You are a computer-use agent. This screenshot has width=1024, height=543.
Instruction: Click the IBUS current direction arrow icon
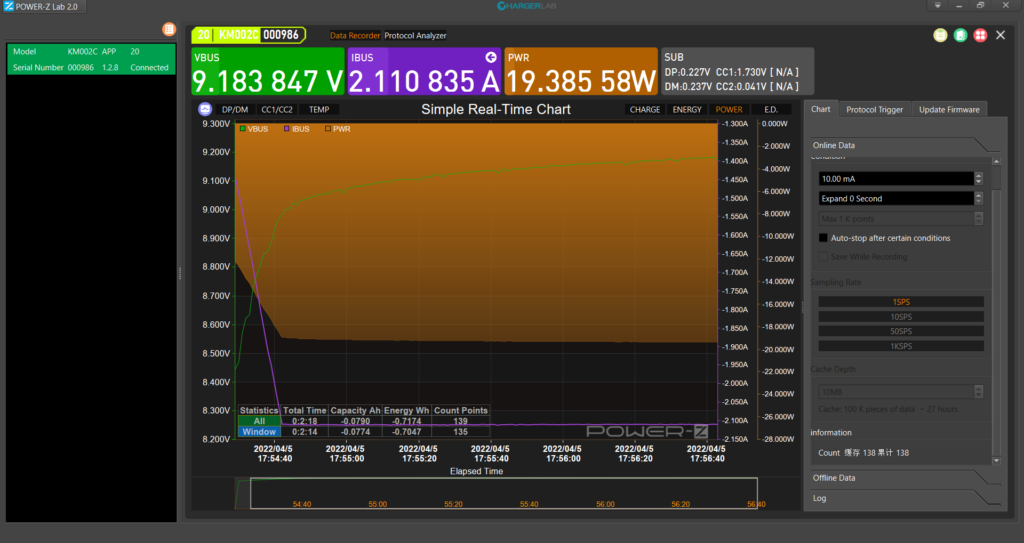pyautogui.click(x=491, y=58)
